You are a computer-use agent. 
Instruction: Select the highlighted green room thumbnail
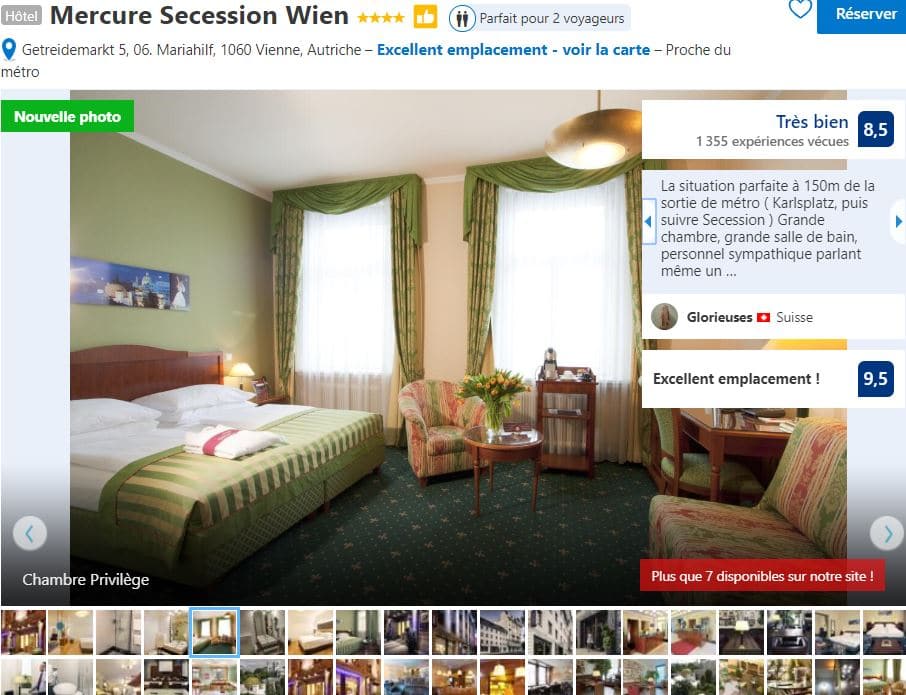(x=214, y=632)
